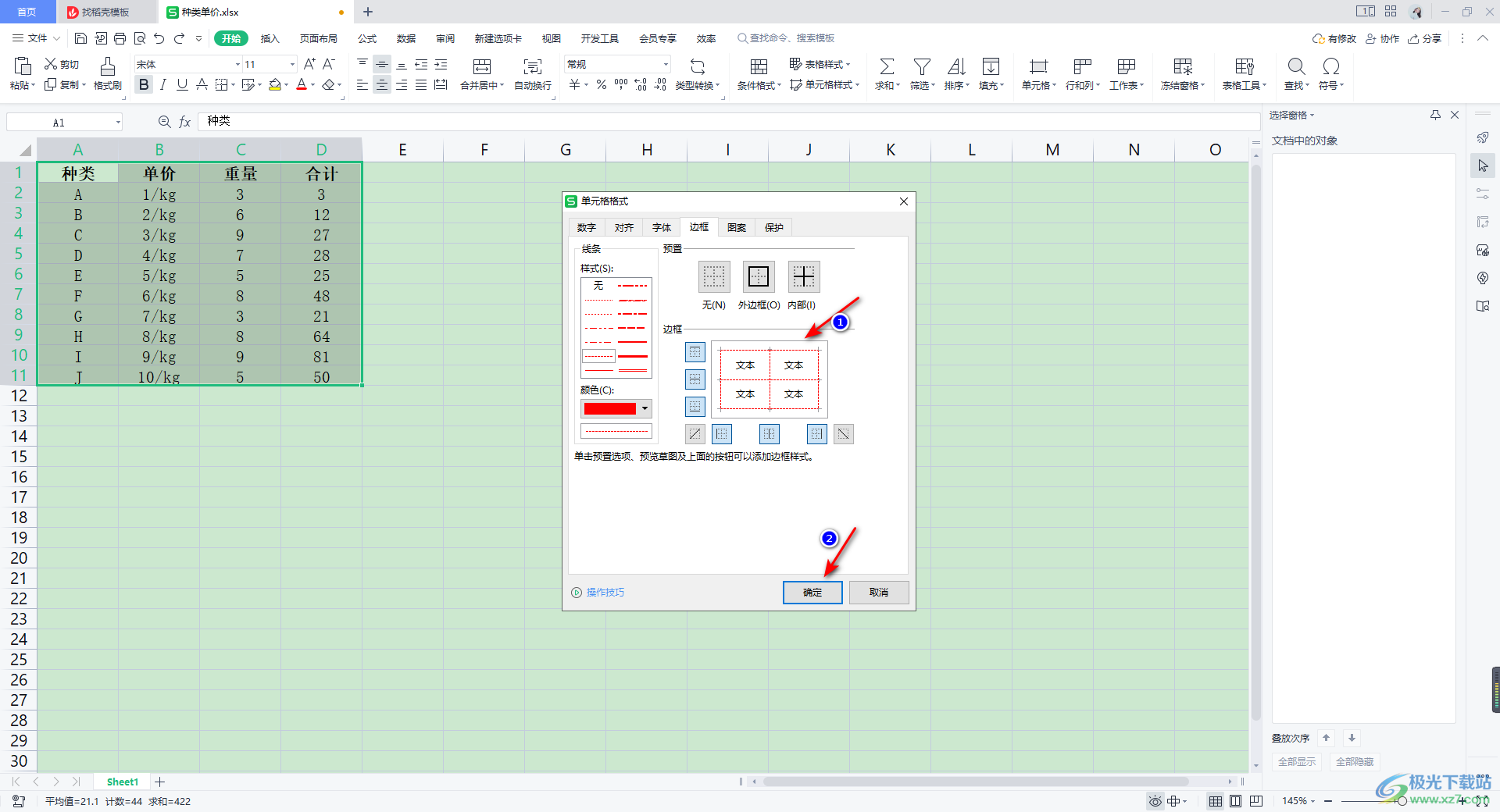Open the 操作技巧 tips link

598,593
